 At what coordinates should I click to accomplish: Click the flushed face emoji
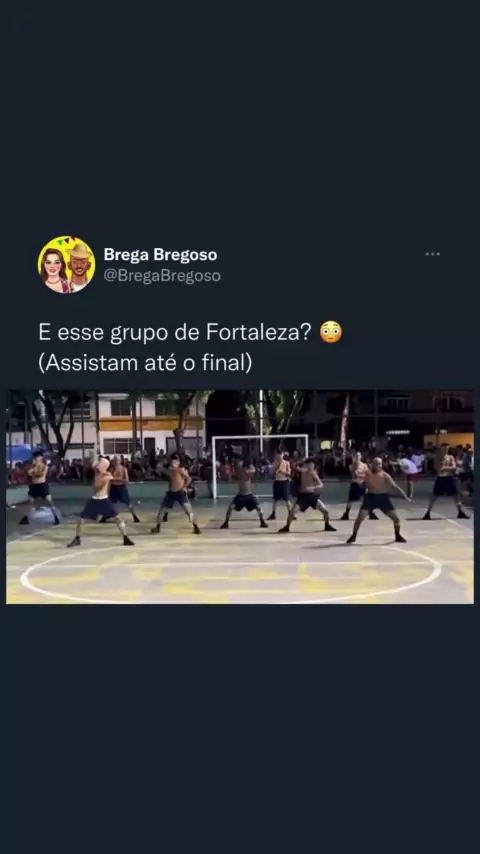[331, 332]
